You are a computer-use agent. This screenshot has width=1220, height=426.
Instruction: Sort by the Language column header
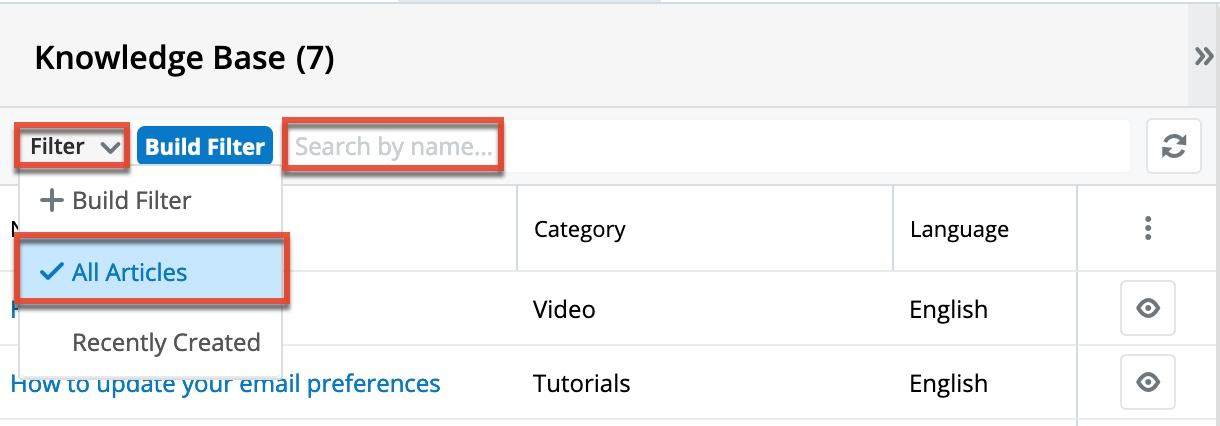point(959,229)
